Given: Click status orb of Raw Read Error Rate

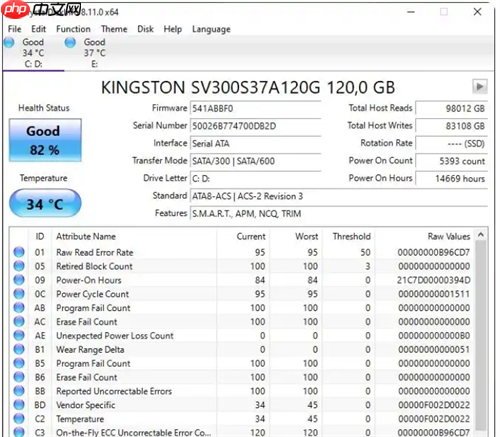Looking at the screenshot, I should tap(19, 252).
